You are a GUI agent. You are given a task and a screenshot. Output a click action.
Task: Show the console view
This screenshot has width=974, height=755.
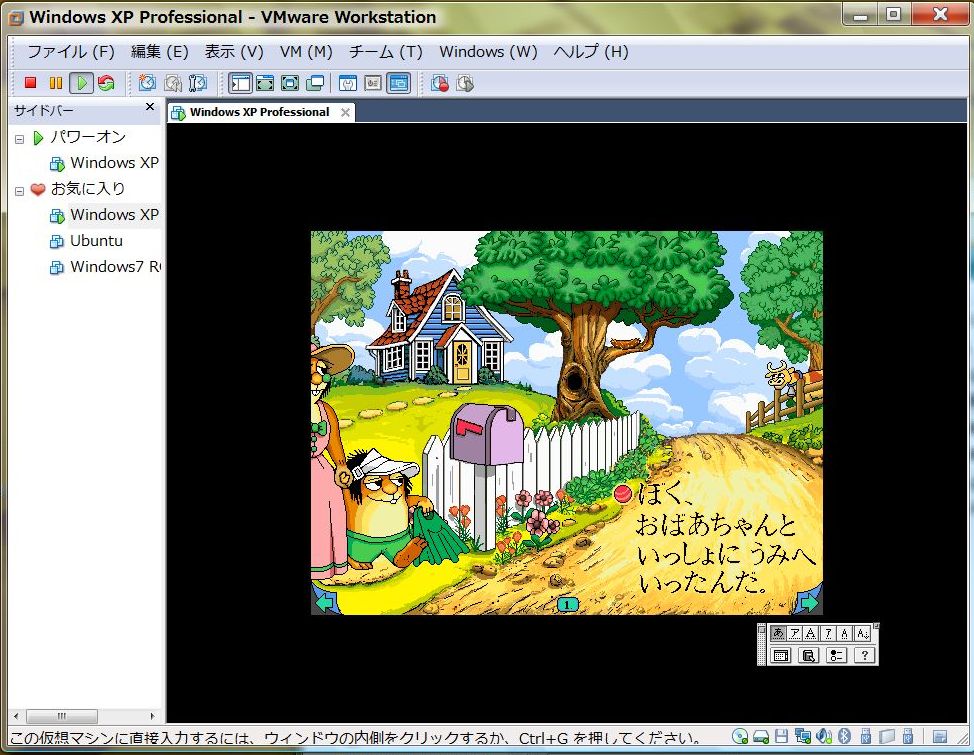398,83
